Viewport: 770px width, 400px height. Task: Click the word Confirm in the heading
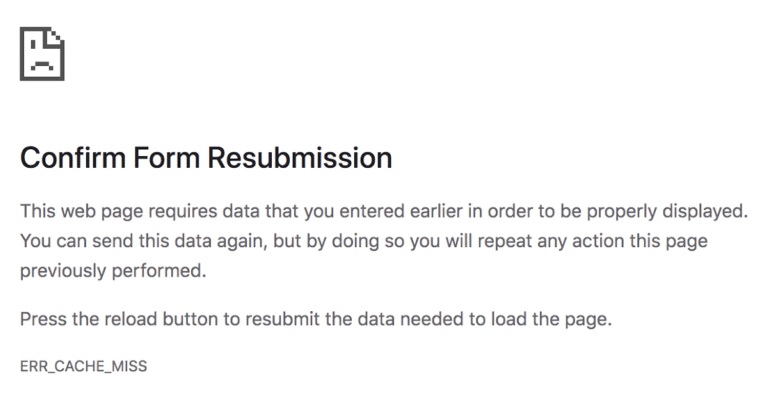point(73,158)
